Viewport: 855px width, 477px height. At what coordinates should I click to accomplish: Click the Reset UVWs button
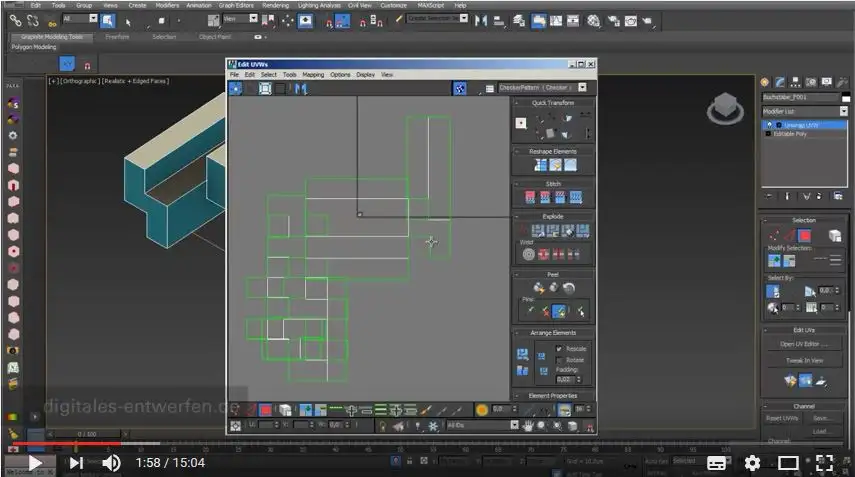[782, 418]
